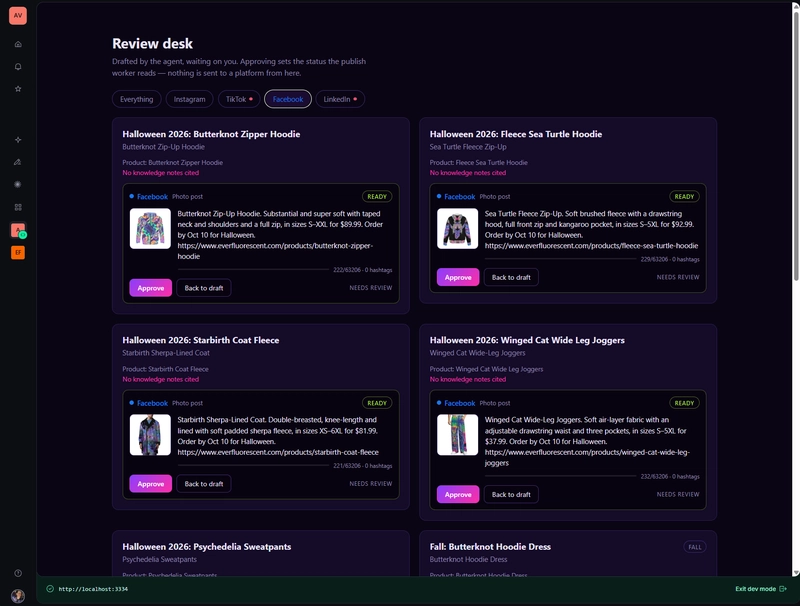Click Product: Starbirth Coat Fleece line
This screenshot has height=606, width=800.
165,369
